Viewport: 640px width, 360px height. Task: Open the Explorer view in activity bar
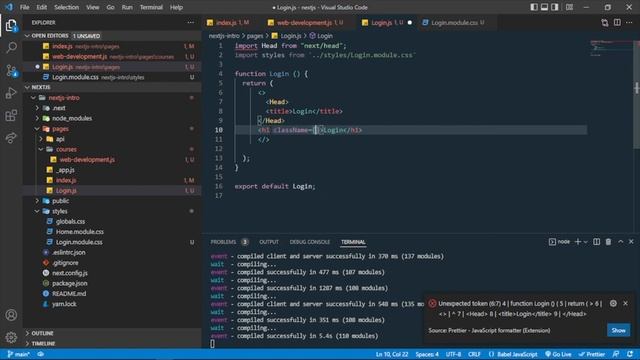coord(11,26)
